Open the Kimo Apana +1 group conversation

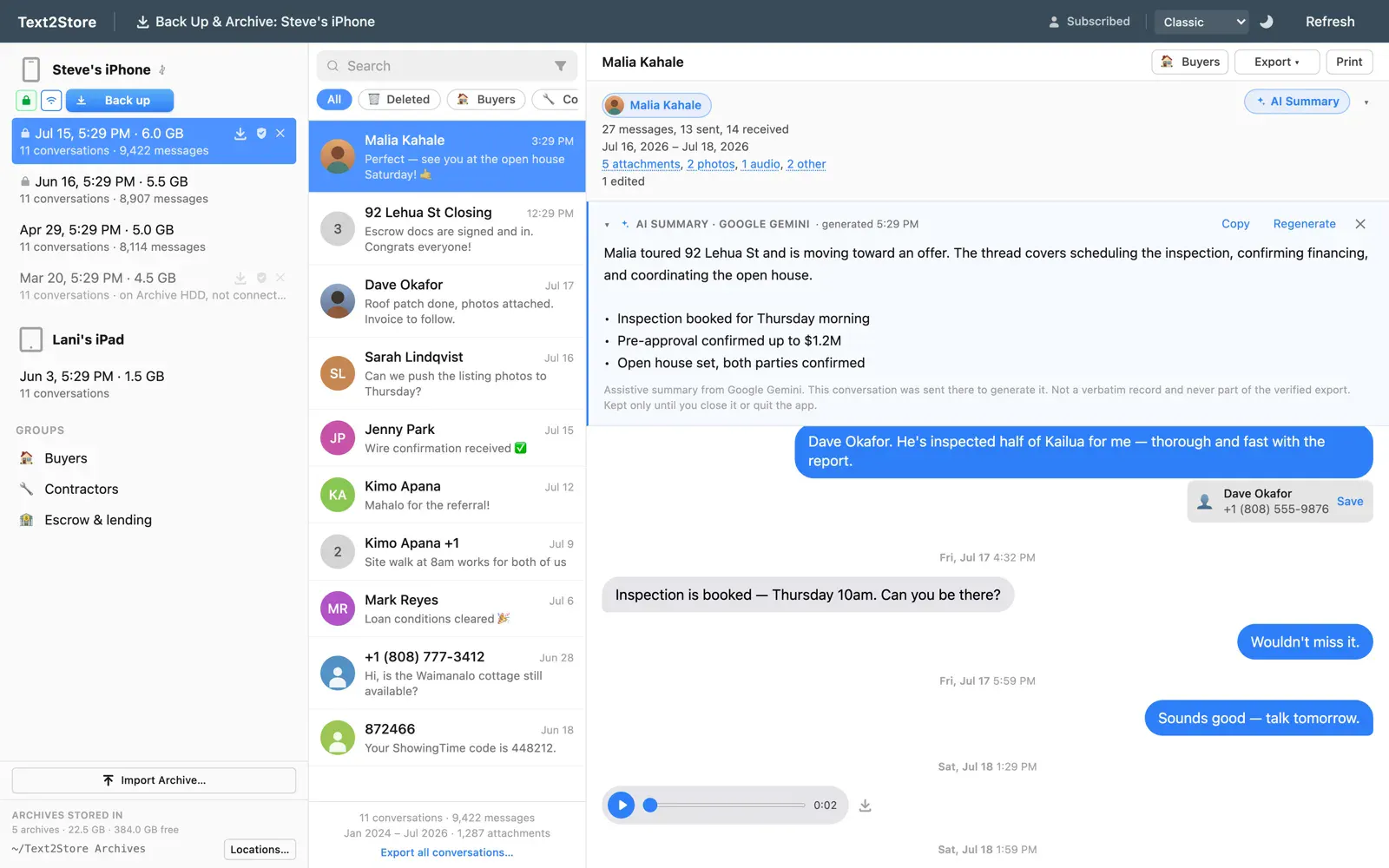tap(447, 551)
